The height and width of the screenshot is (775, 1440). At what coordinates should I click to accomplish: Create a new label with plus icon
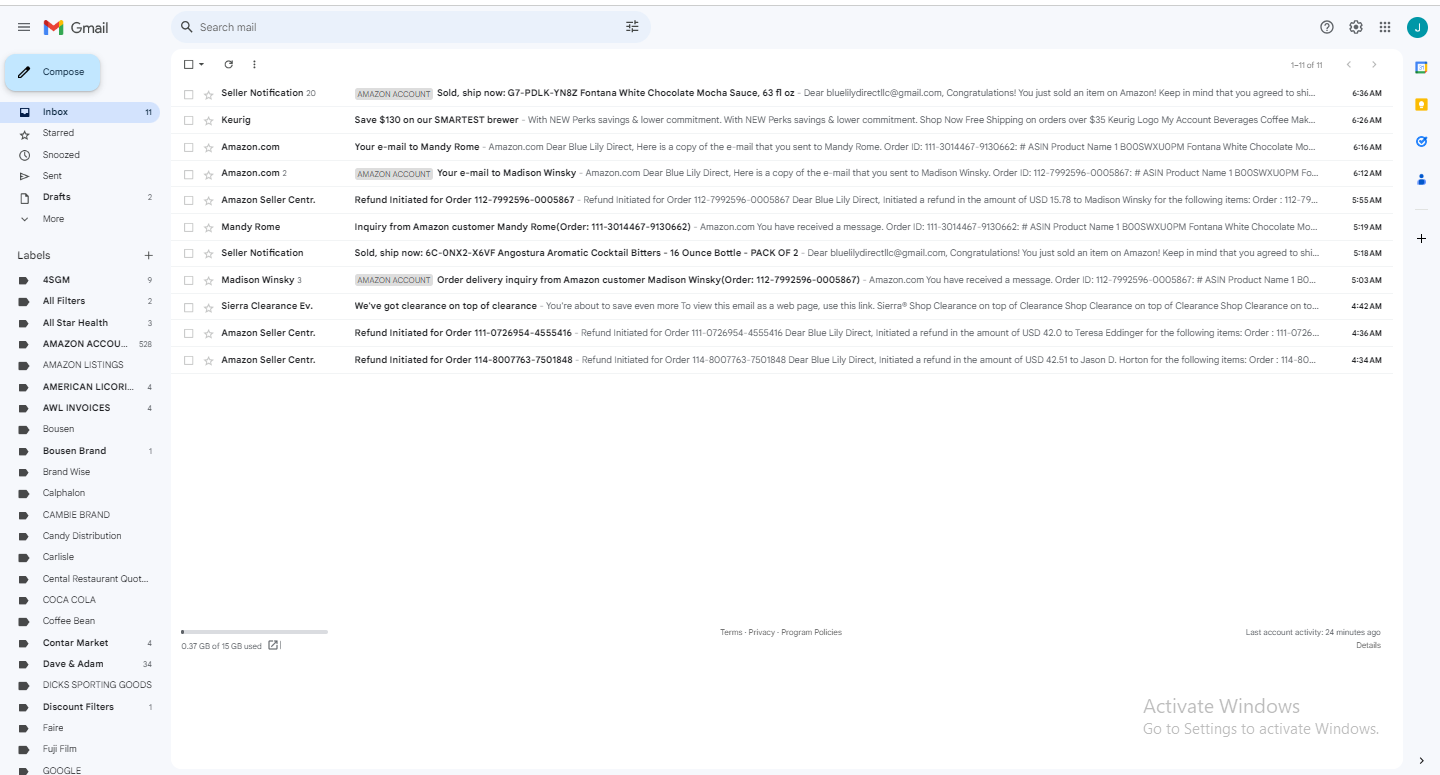pos(148,255)
